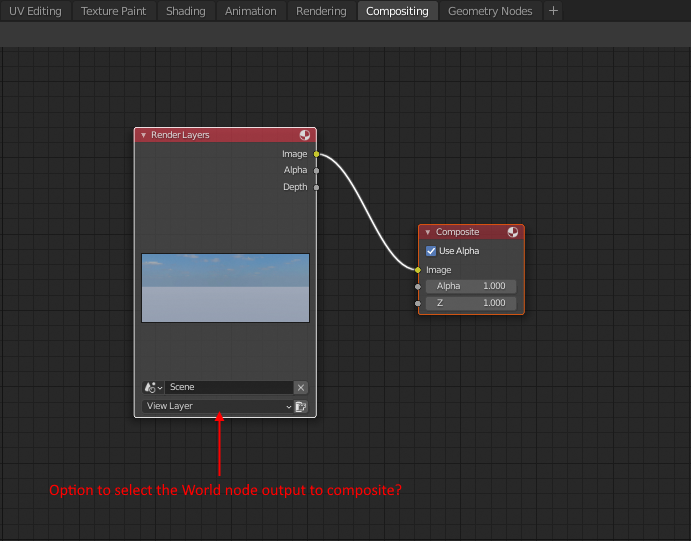Open the Animation workspace tab

click(250, 11)
